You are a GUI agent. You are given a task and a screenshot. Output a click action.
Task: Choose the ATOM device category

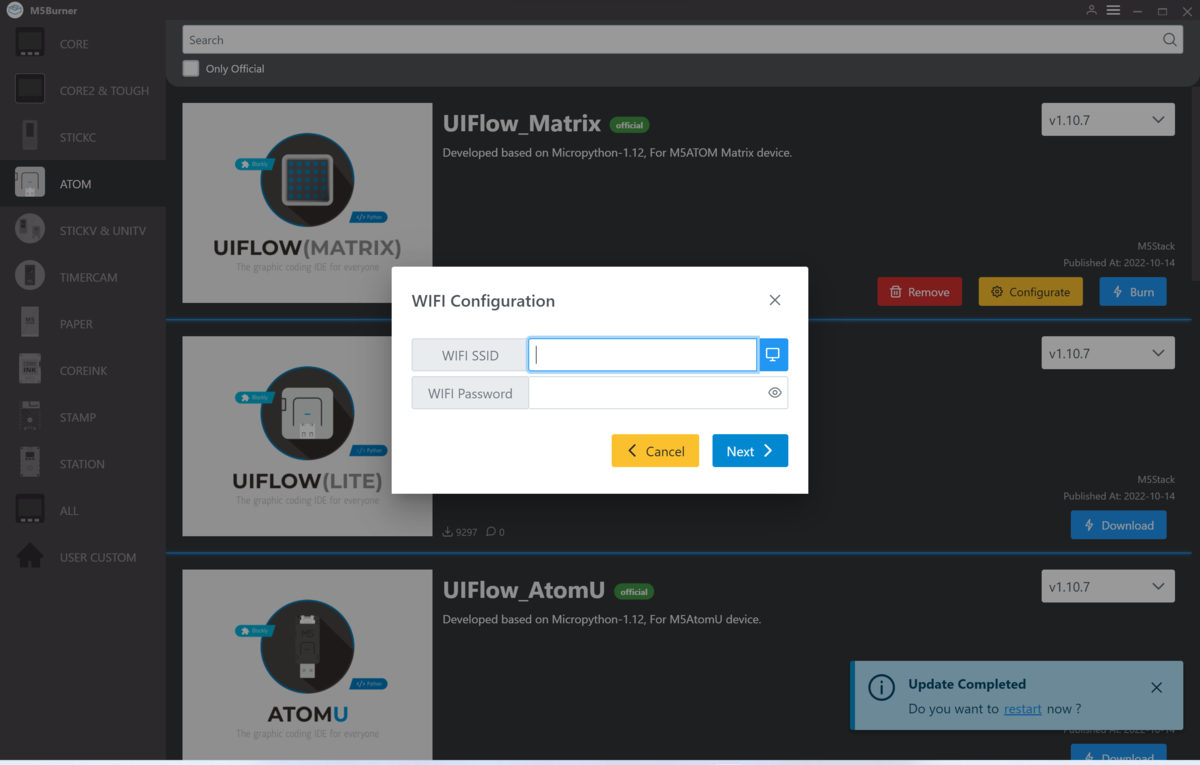pyautogui.click(x=83, y=184)
